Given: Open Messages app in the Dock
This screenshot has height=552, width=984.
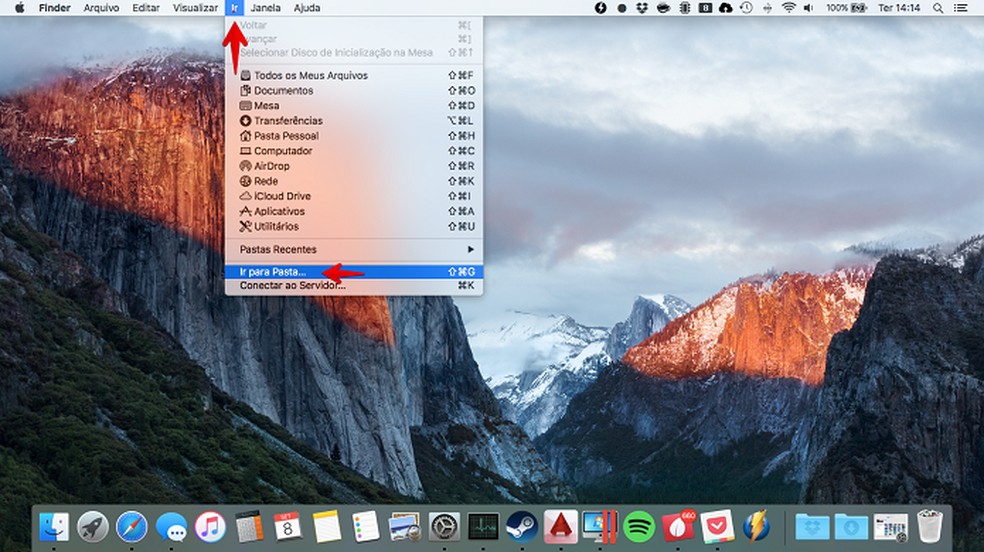Looking at the screenshot, I should tap(171, 526).
